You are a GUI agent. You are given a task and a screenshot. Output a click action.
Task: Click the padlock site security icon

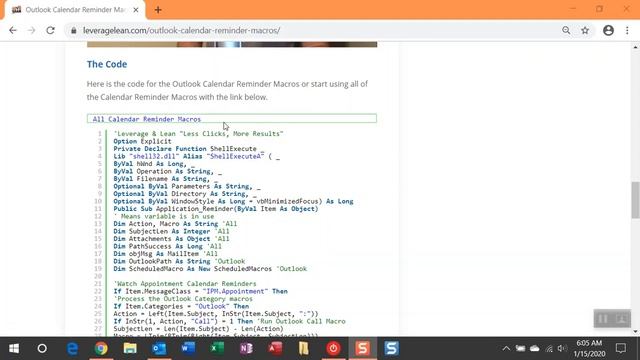coord(73,31)
